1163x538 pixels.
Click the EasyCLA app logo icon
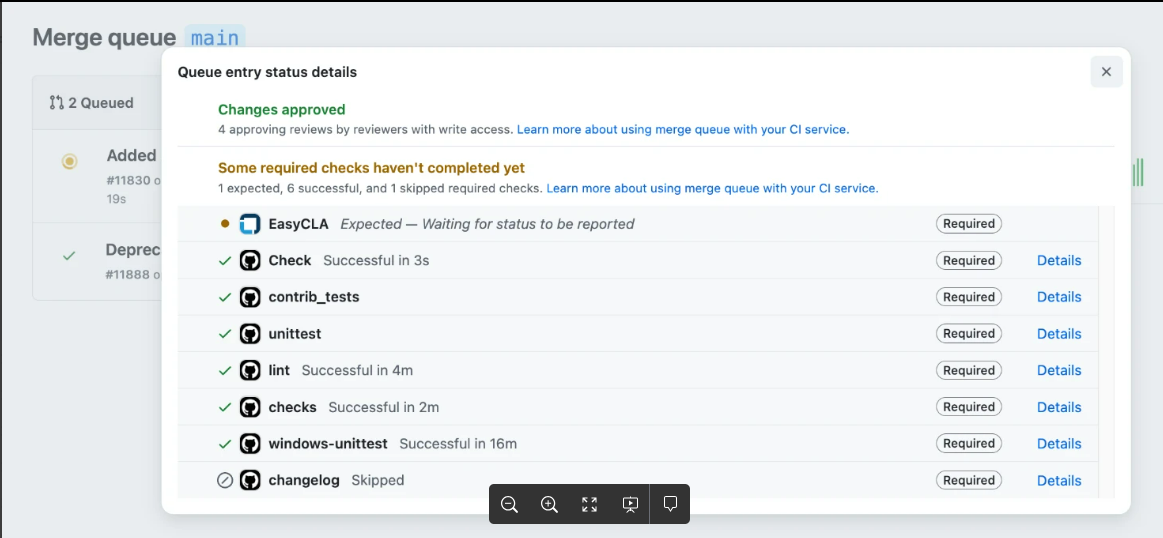click(250, 224)
